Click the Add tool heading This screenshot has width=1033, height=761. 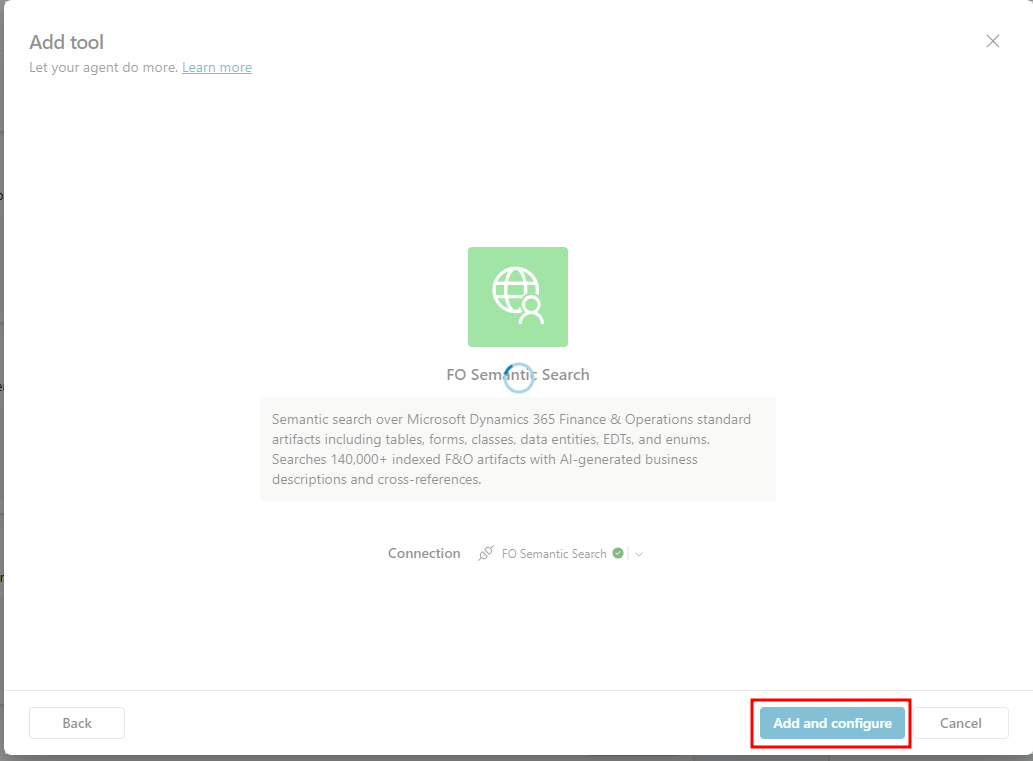pos(67,42)
